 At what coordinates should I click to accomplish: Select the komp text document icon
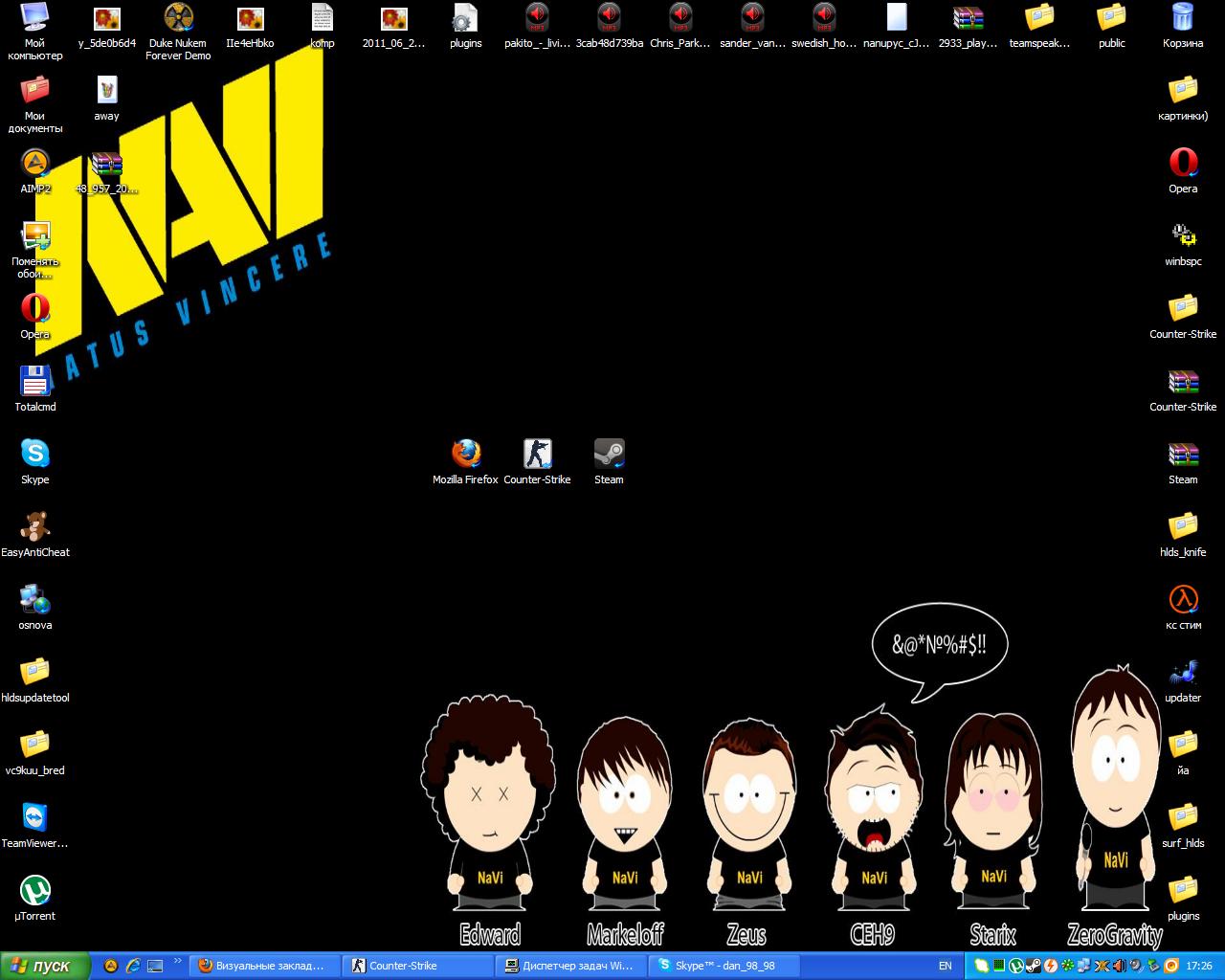(322, 26)
